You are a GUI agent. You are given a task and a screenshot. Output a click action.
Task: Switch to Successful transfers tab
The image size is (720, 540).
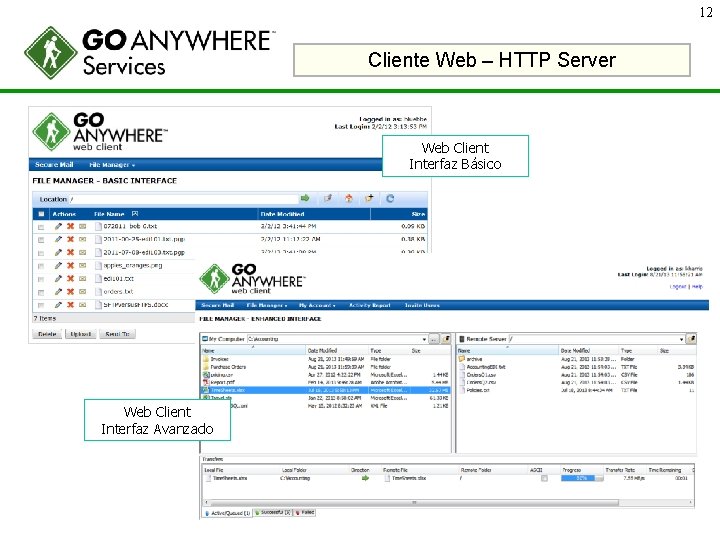pos(273,512)
